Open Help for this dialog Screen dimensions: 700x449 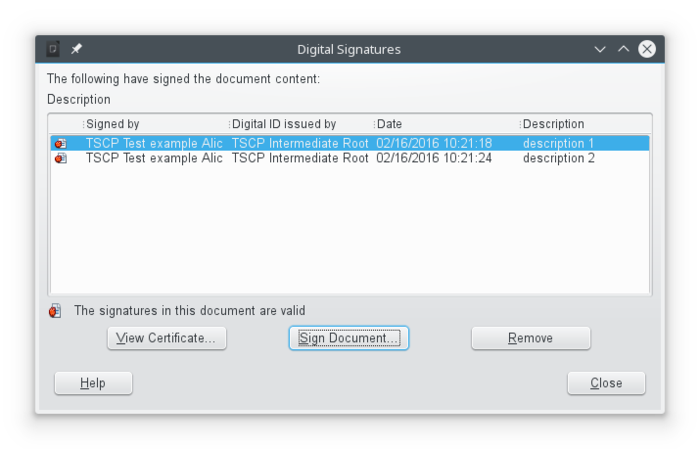pyautogui.click(x=93, y=383)
